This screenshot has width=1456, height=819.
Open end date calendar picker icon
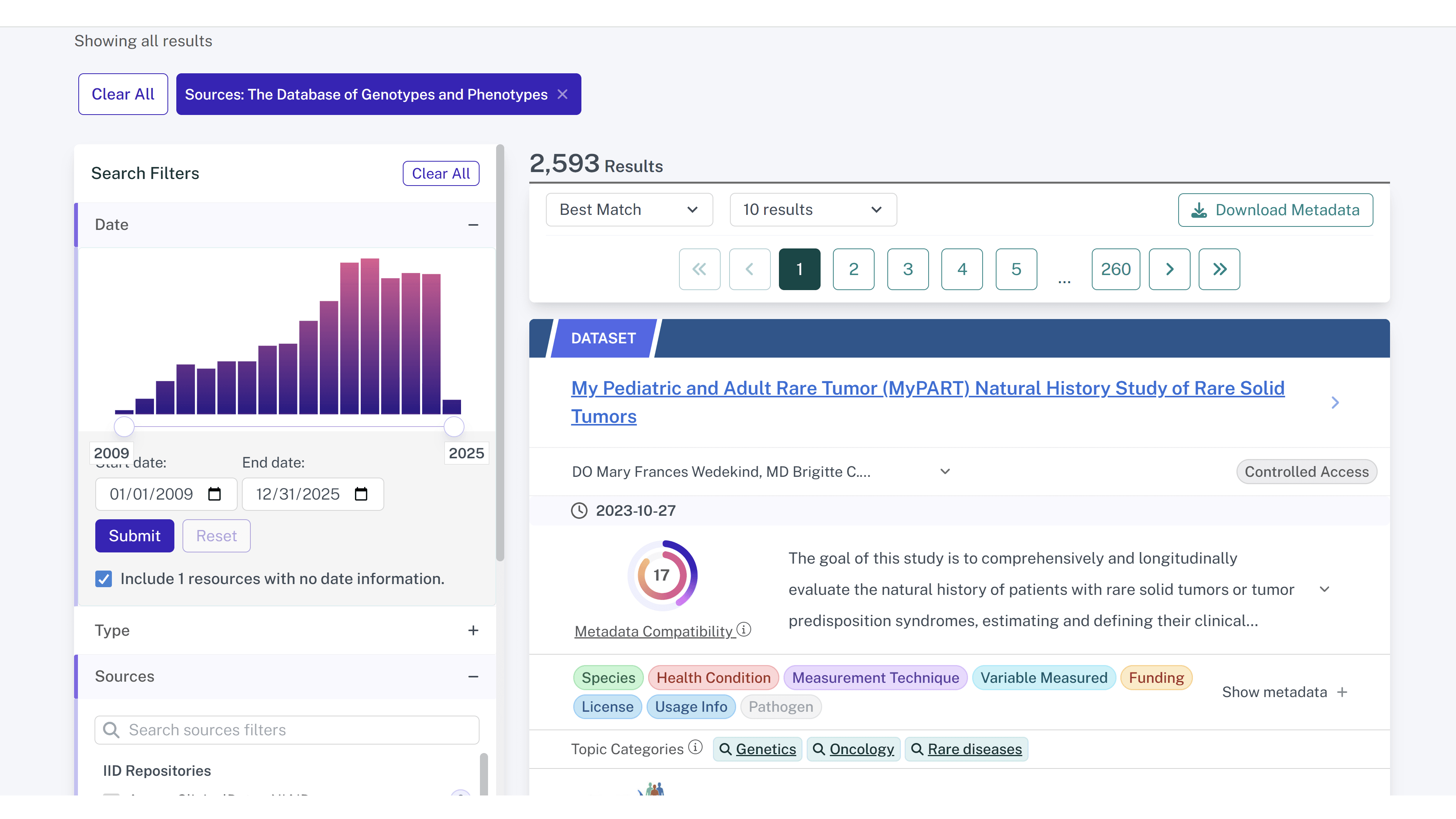(x=361, y=494)
